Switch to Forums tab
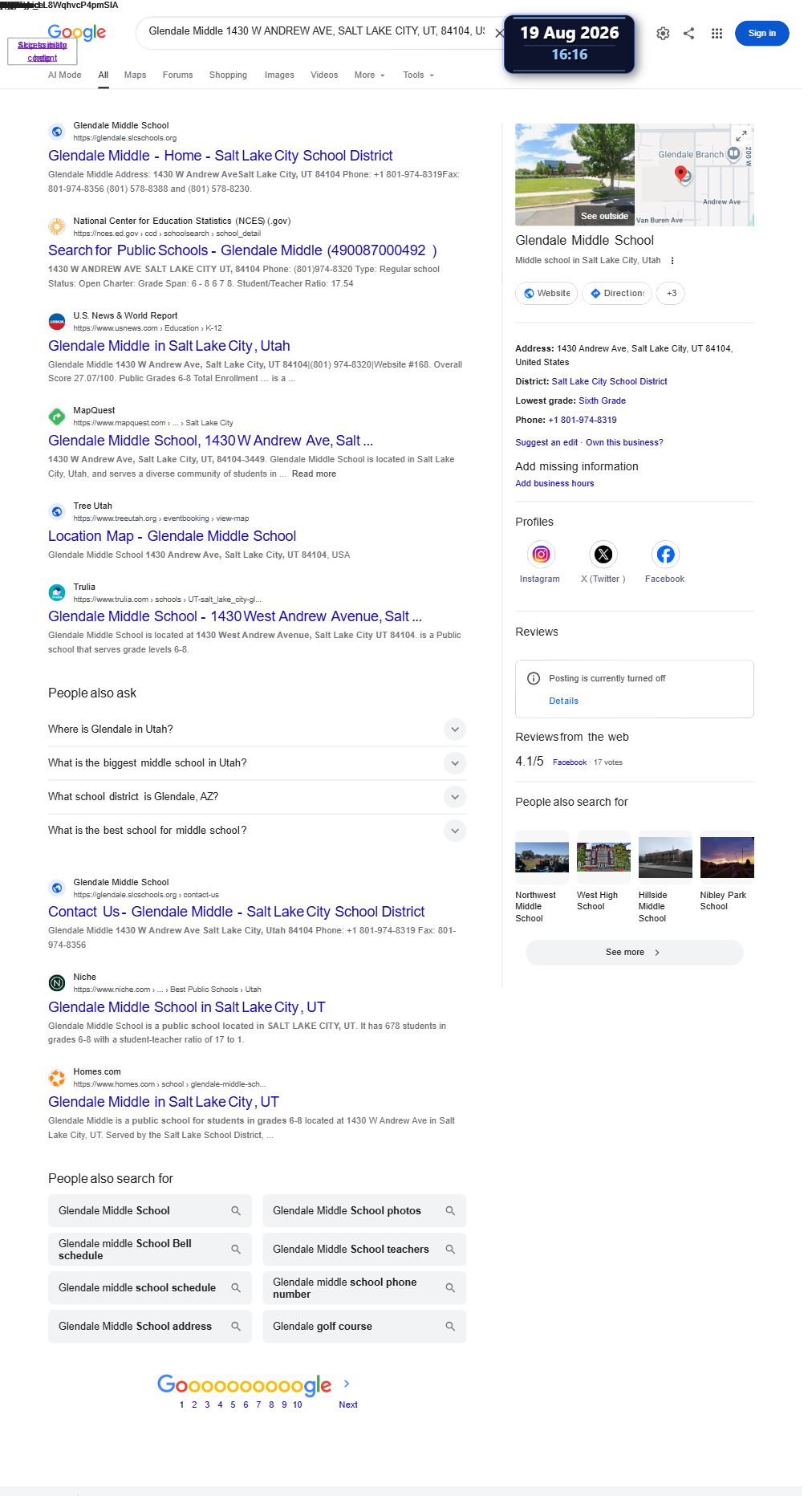The image size is (812, 1496). (178, 75)
